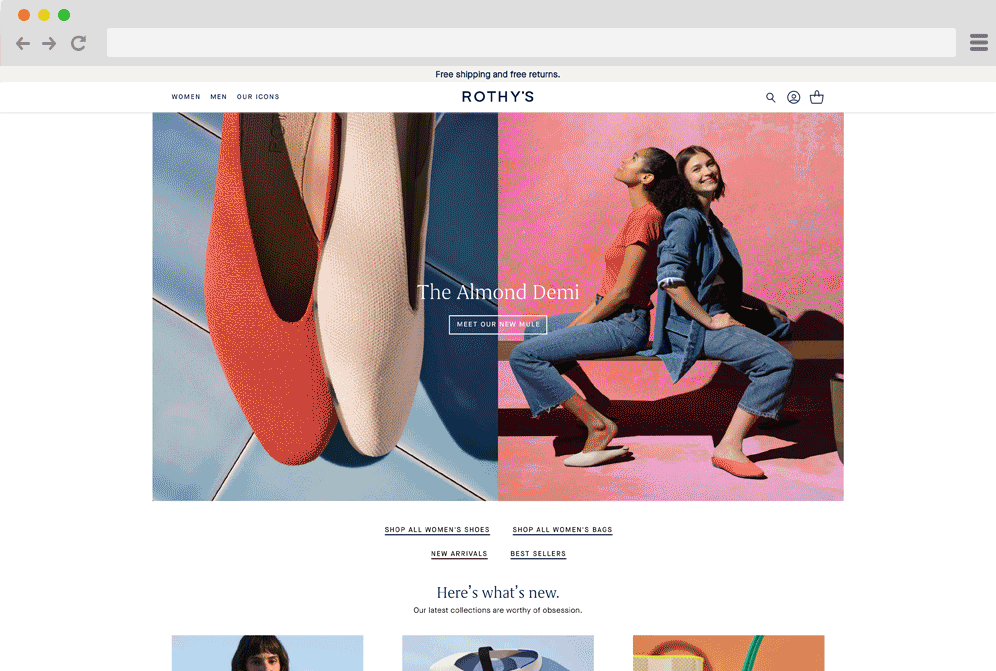Click the browser back arrow
This screenshot has width=996, height=671.
[23, 43]
